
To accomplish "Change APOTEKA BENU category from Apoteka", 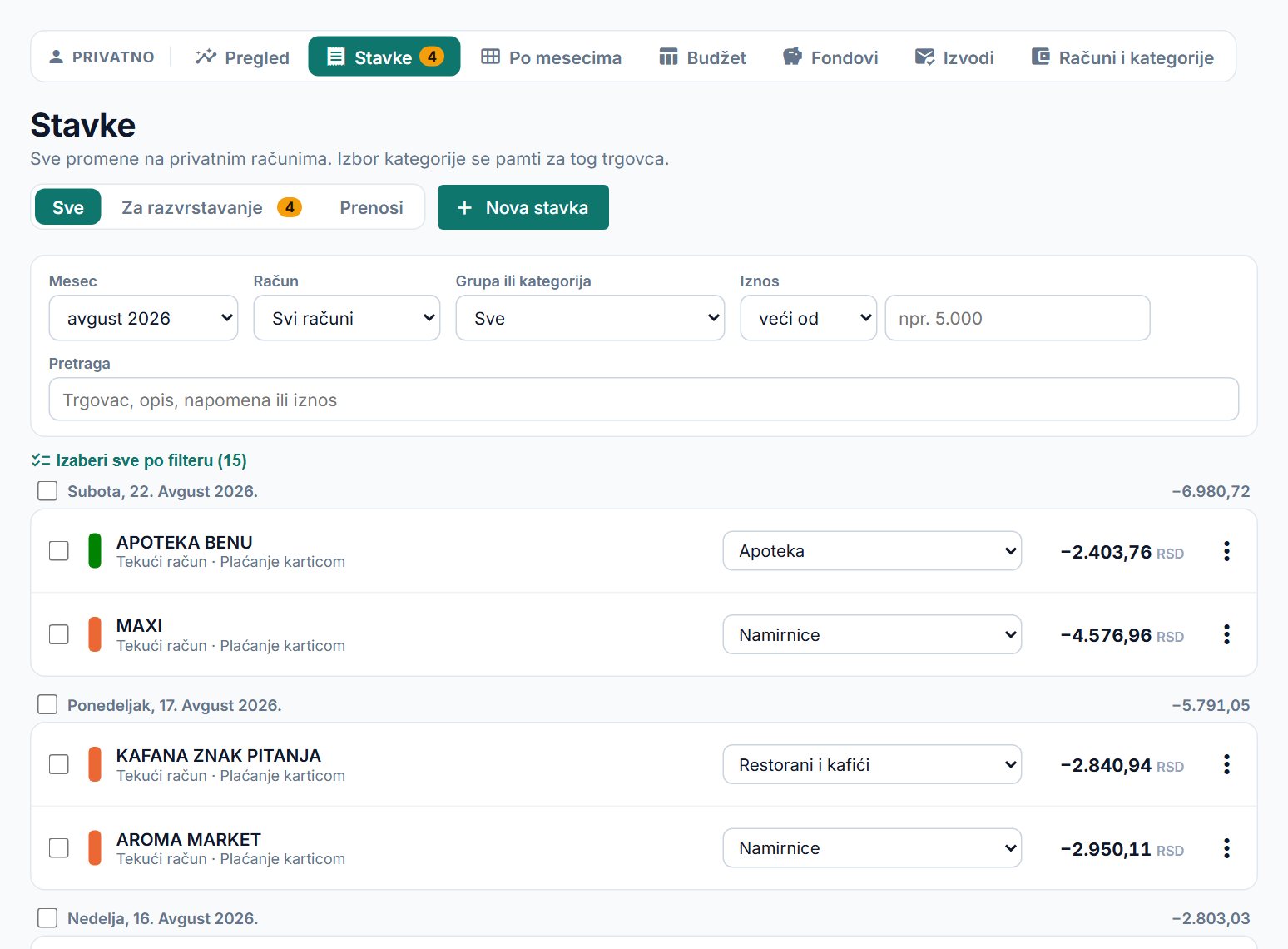I will [872, 551].
